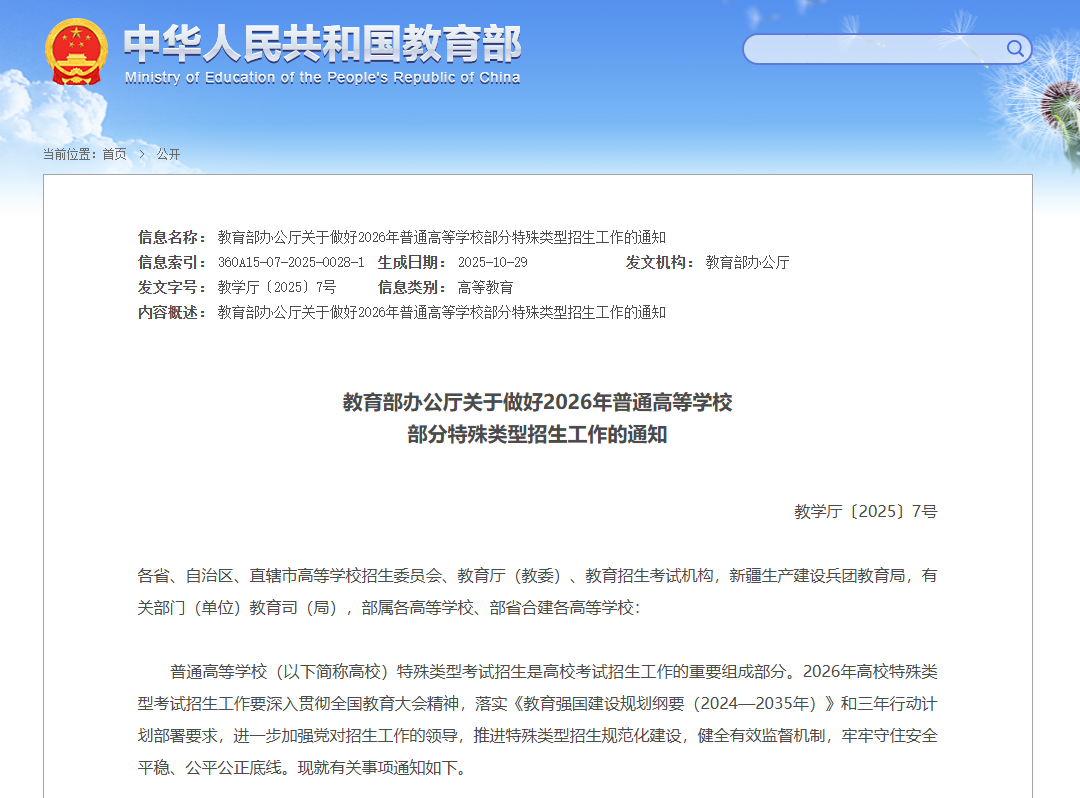Click the 生成日期 value 2025-10-29

[492, 262]
